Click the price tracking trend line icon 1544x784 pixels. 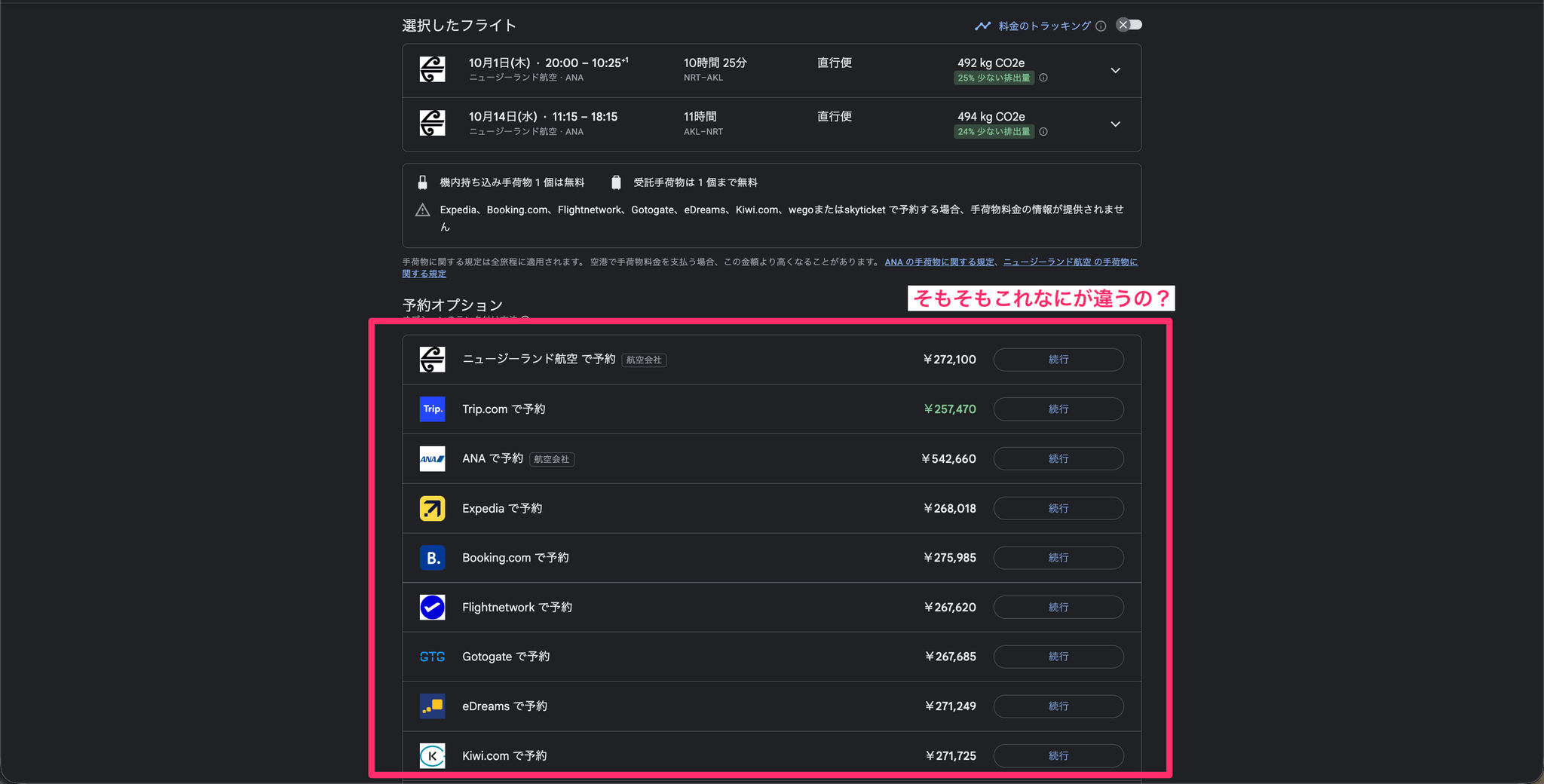pyautogui.click(x=982, y=26)
